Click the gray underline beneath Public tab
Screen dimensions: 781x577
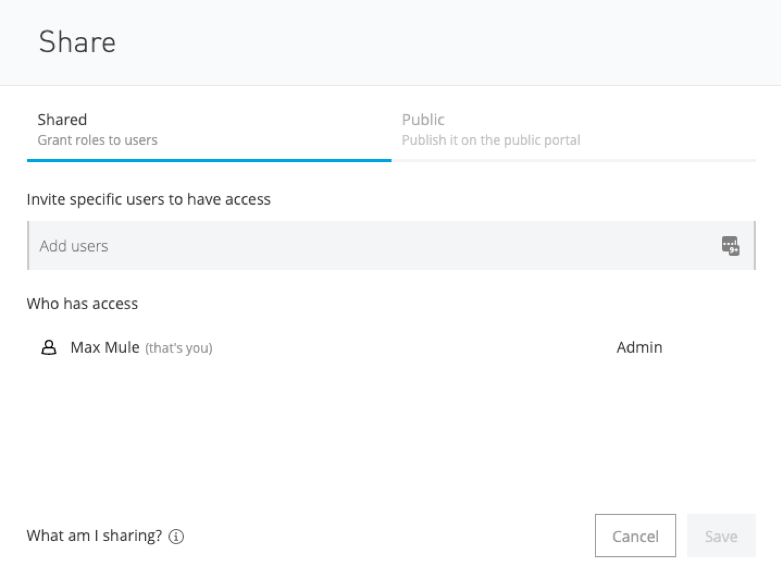coord(574,160)
